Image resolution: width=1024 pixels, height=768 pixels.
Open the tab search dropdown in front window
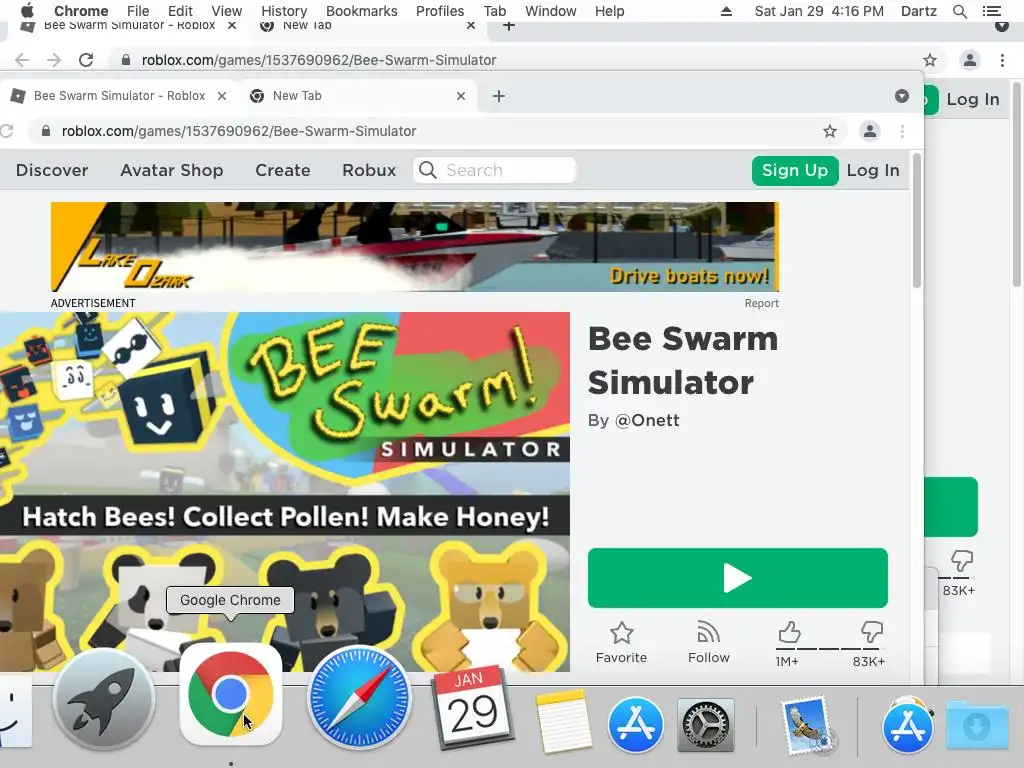point(902,96)
